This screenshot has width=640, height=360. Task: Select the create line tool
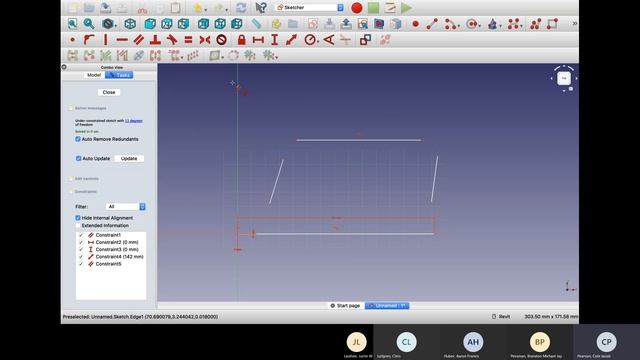click(432, 24)
